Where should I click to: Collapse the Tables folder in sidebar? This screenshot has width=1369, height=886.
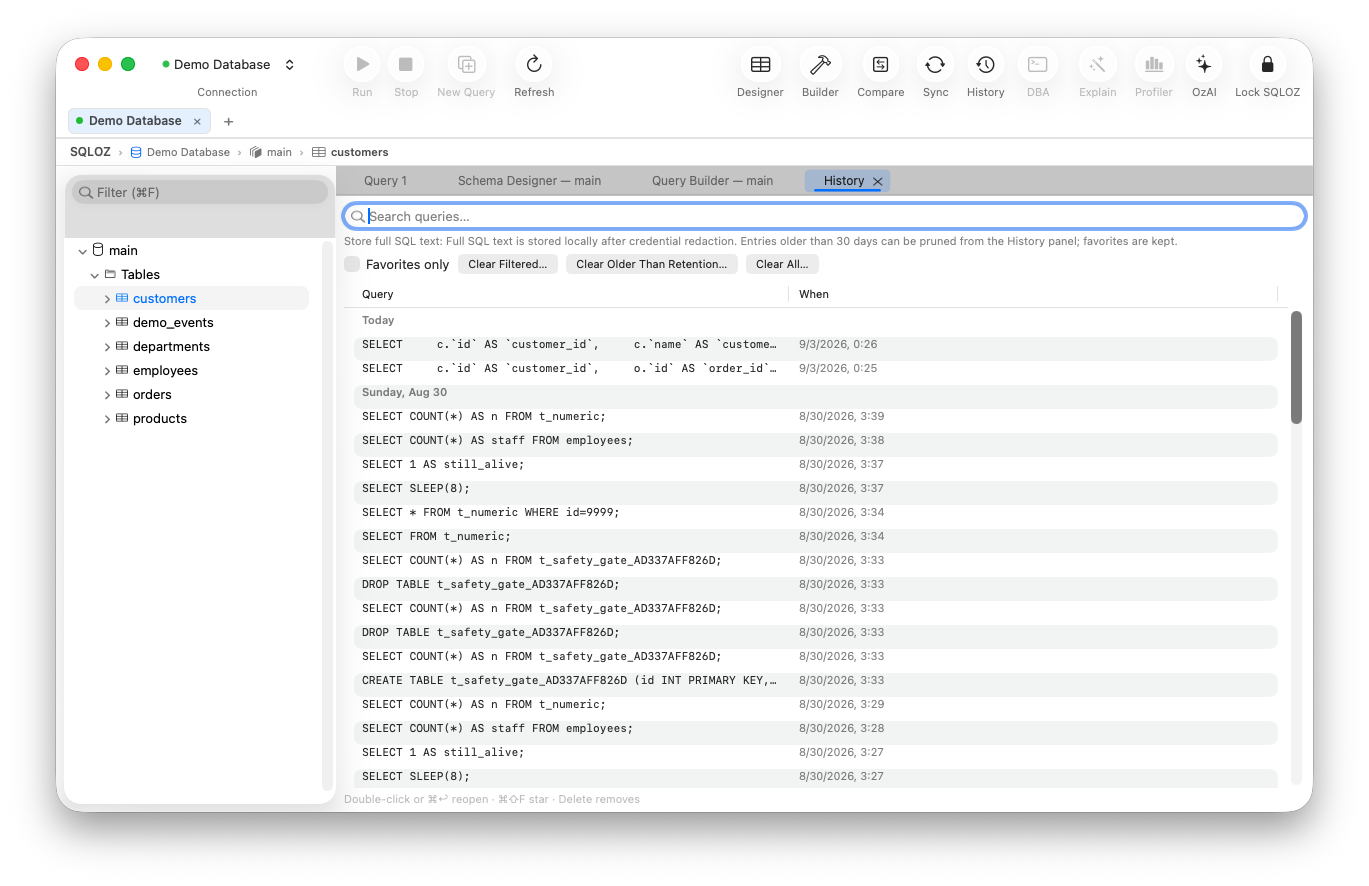95,275
